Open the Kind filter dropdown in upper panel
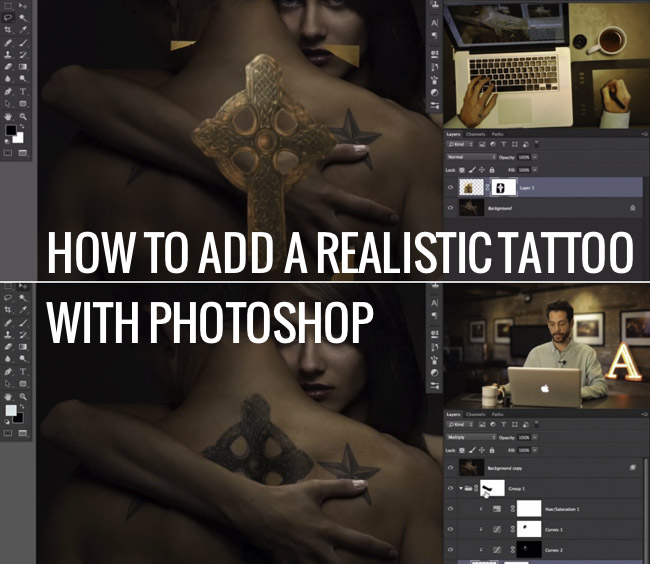The image size is (650, 564). click(x=460, y=144)
